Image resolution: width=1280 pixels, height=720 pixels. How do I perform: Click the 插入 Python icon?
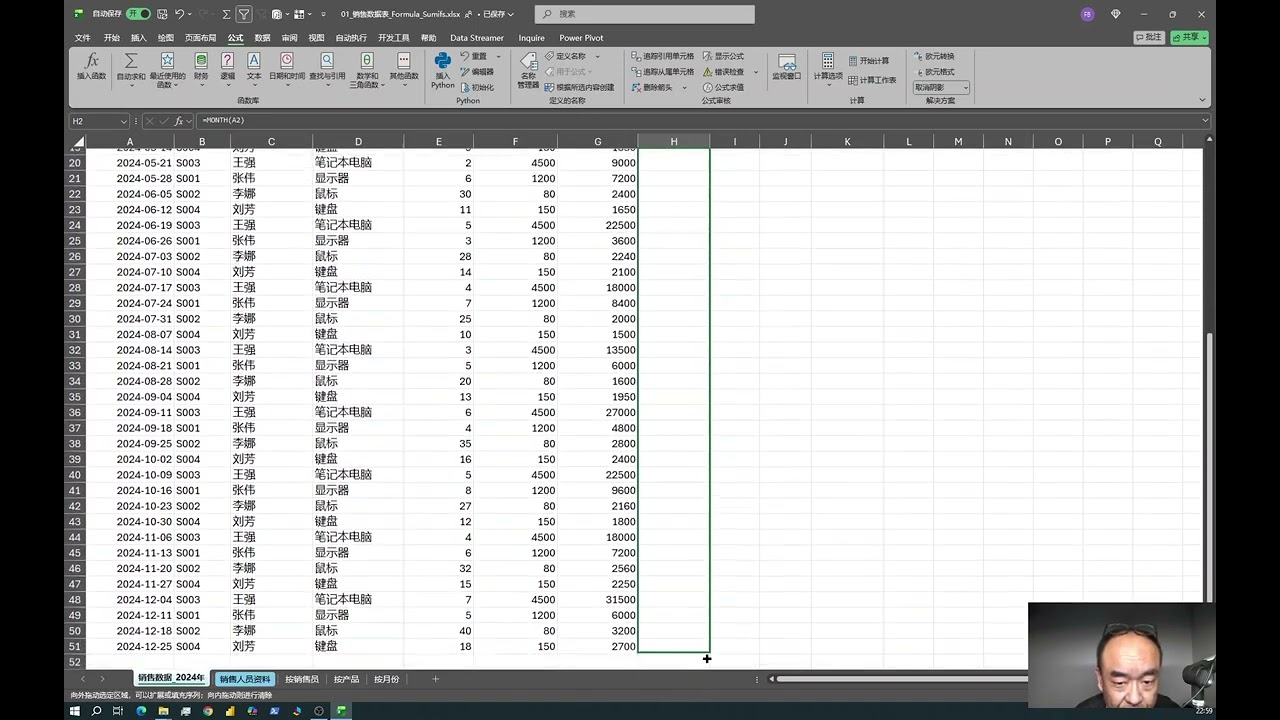[x=442, y=61]
